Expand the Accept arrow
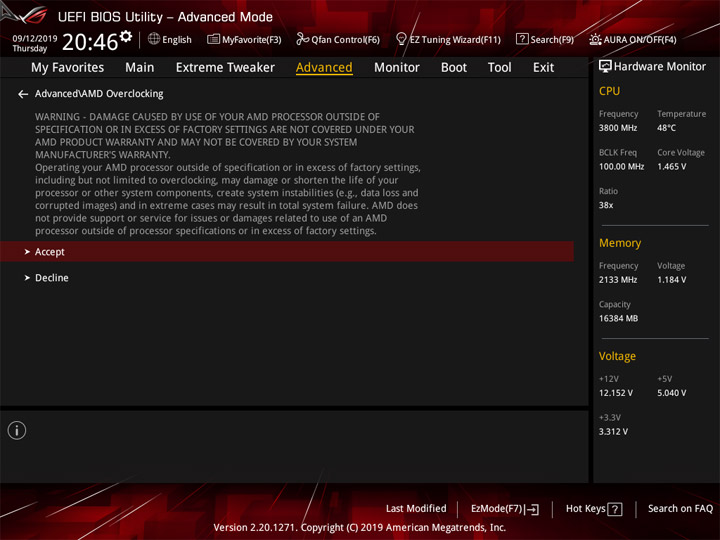The width and height of the screenshot is (720, 540). pos(27,252)
